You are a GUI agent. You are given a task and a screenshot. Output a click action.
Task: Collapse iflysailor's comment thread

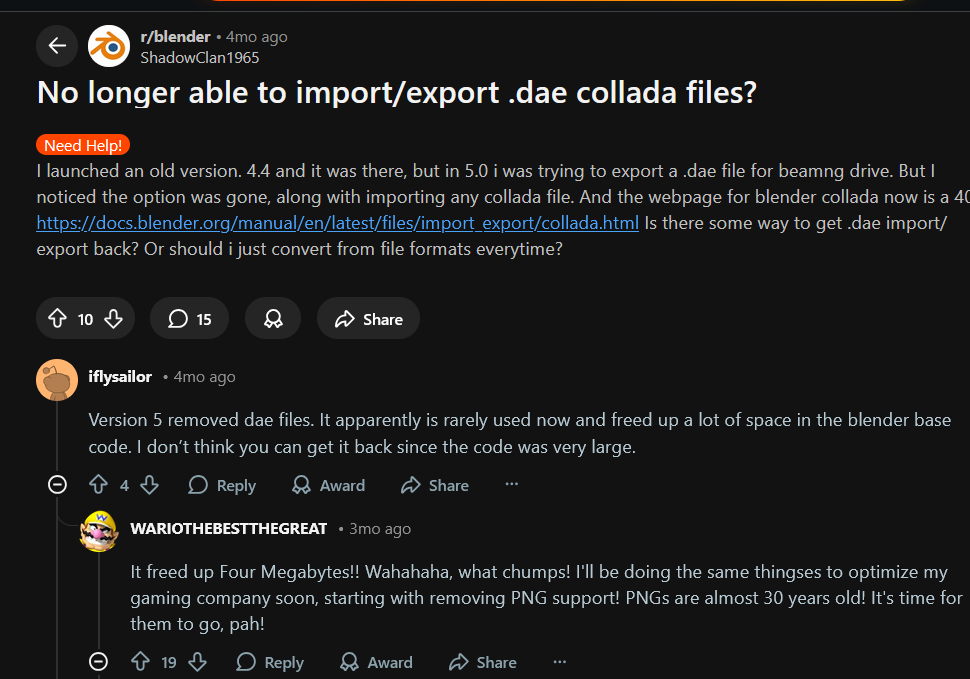pos(58,485)
